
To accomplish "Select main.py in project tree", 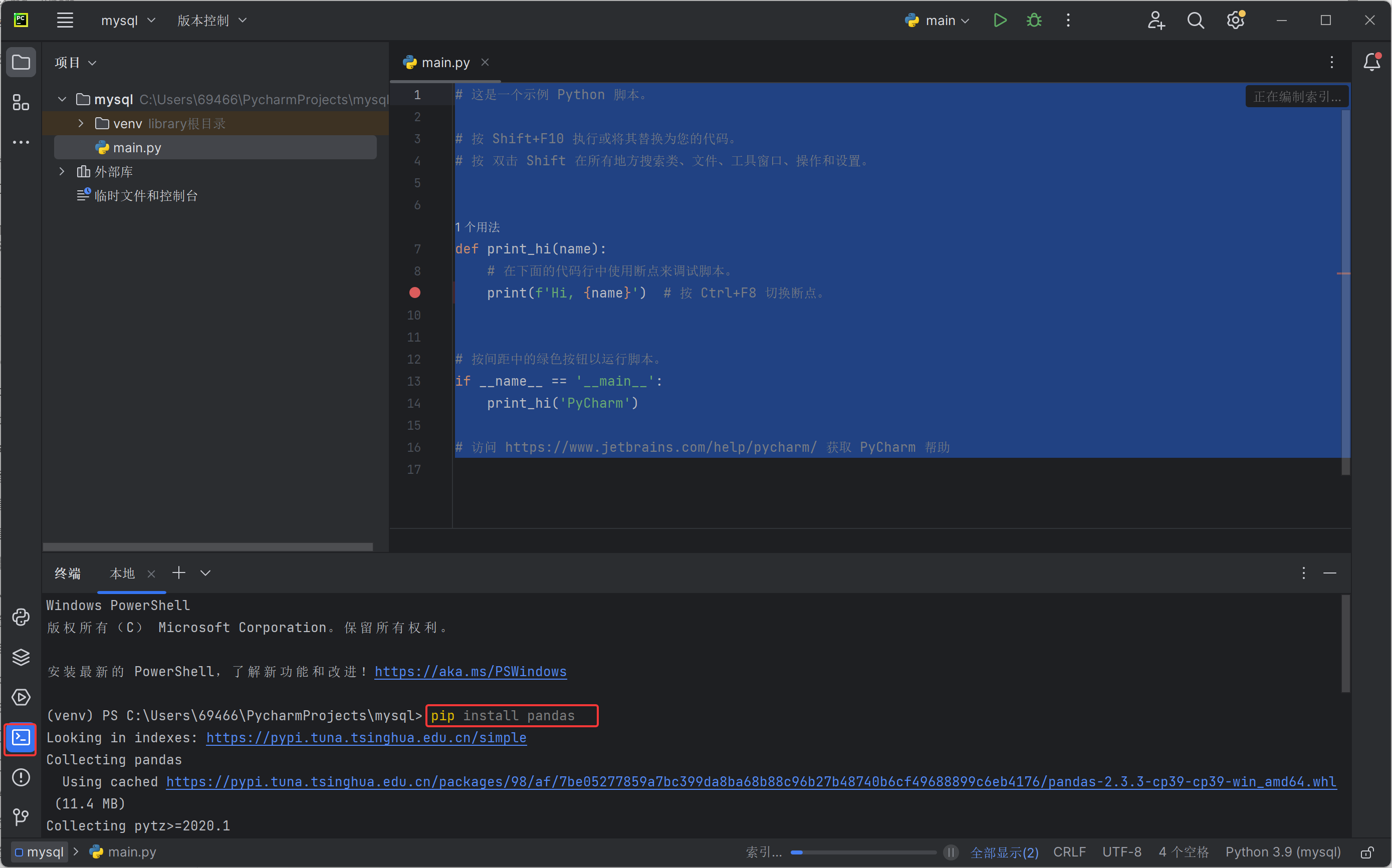I will pyautogui.click(x=215, y=148).
